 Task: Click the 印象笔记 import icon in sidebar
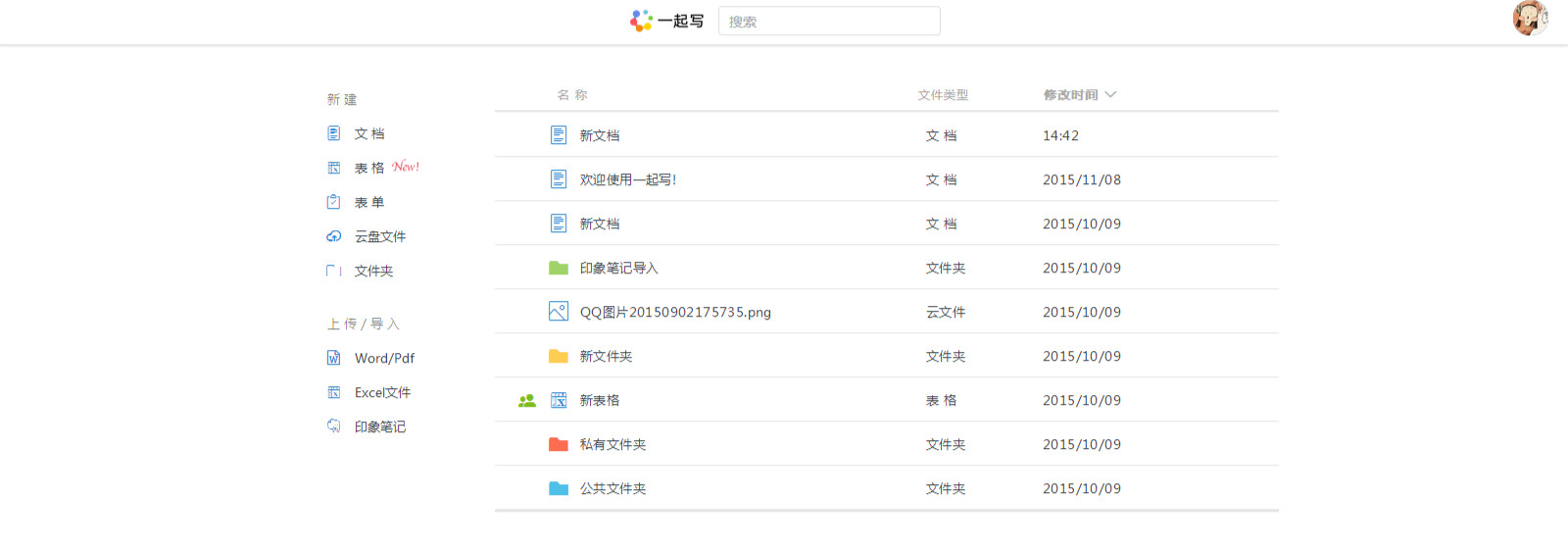point(334,426)
